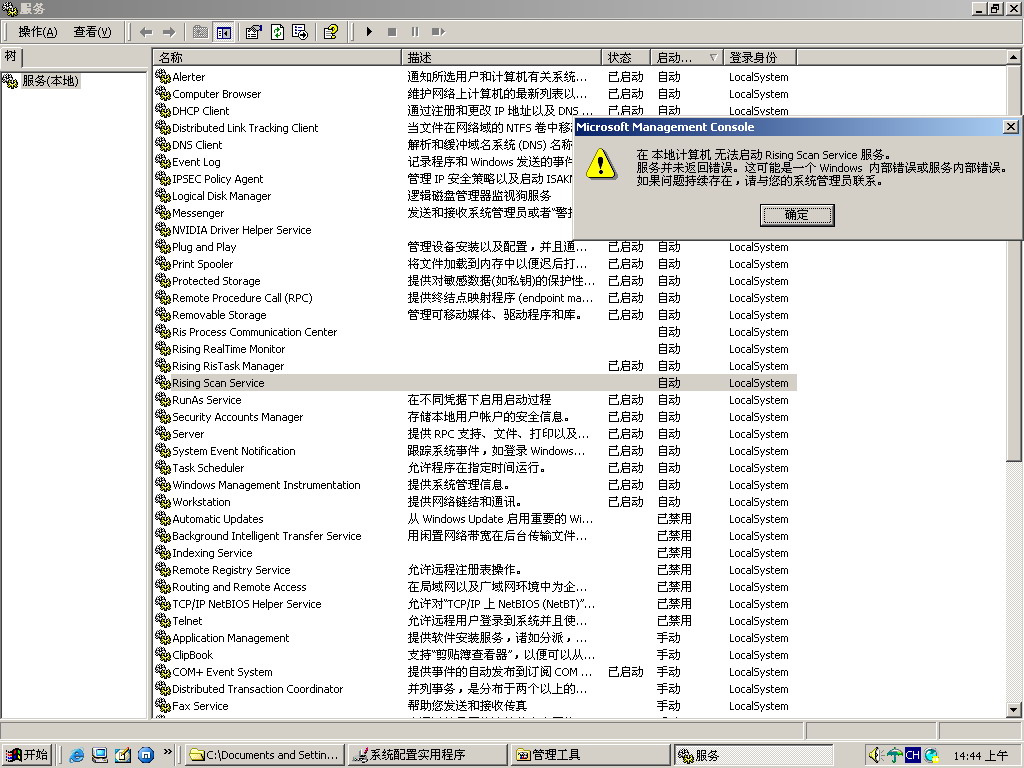Click the green umbrella tray icon
Viewport: 1024px width, 768px height.
point(894,756)
